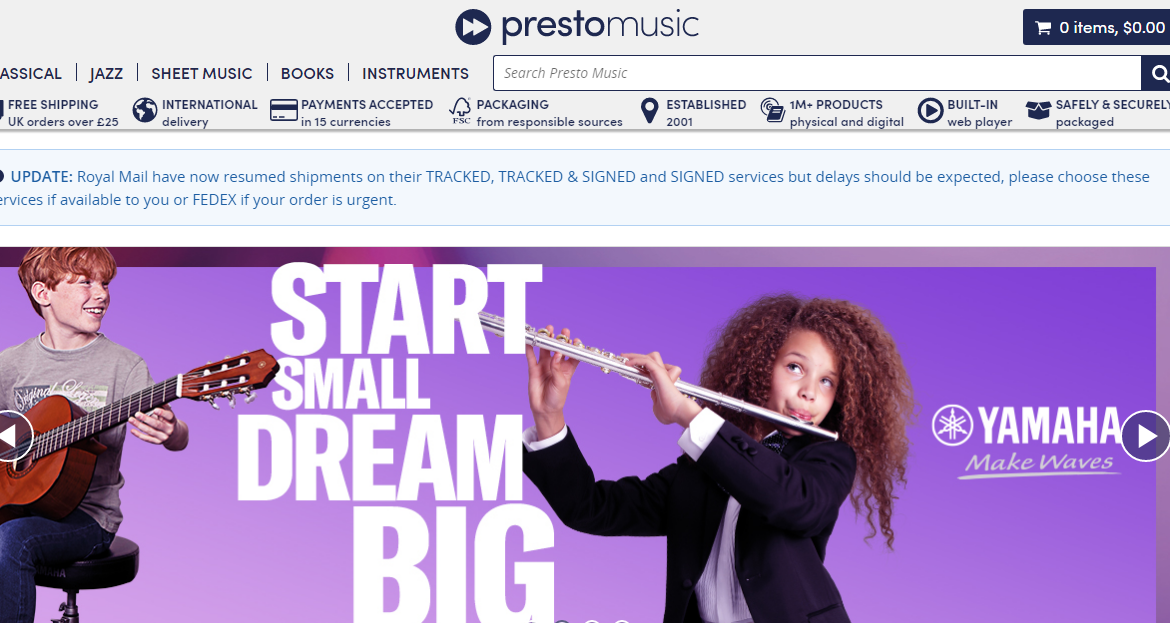Viewport: 1170px width, 623px height.
Task: Click the Established 2001 location pin icon
Action: 650,111
